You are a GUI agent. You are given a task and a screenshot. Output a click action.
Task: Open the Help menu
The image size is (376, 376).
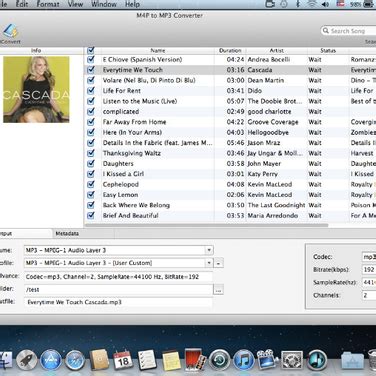click(133, 4)
